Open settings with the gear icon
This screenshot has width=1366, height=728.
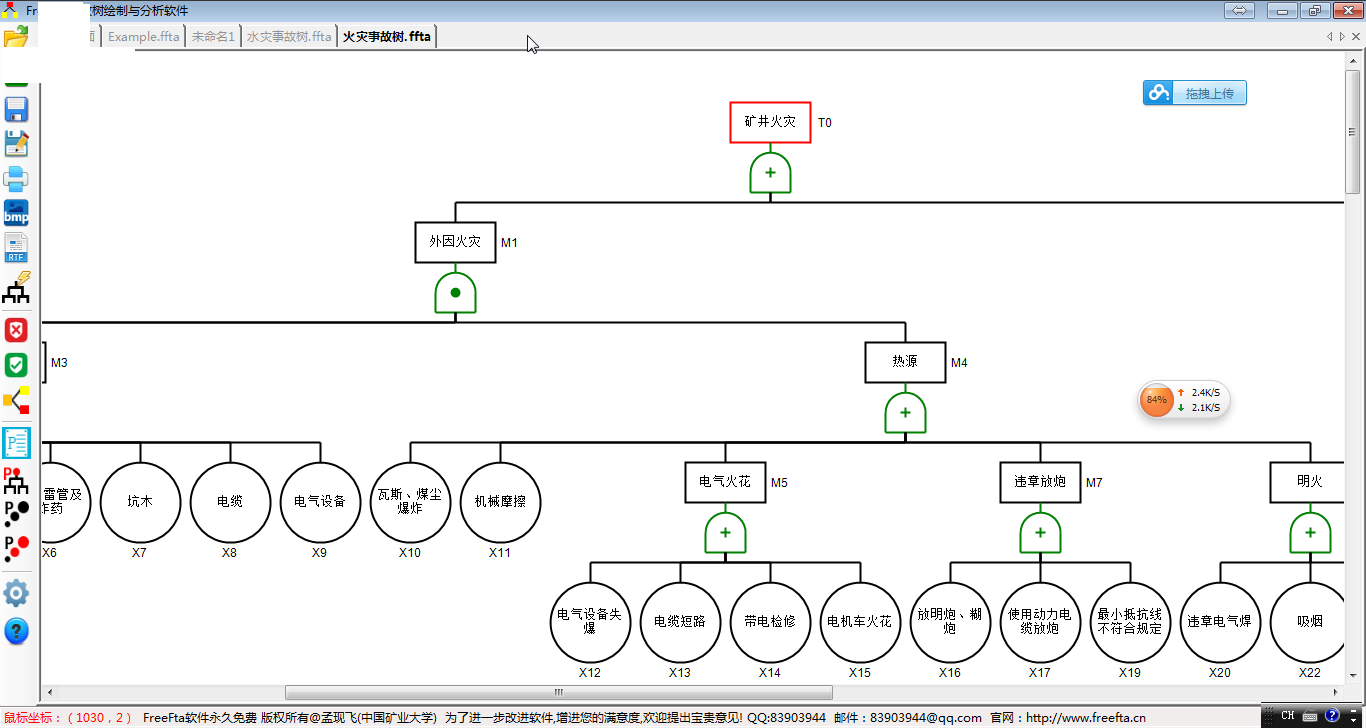pos(16,593)
